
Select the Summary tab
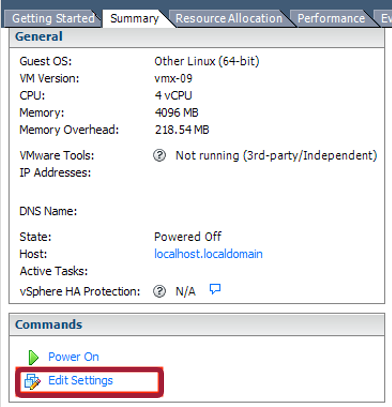click(x=135, y=18)
